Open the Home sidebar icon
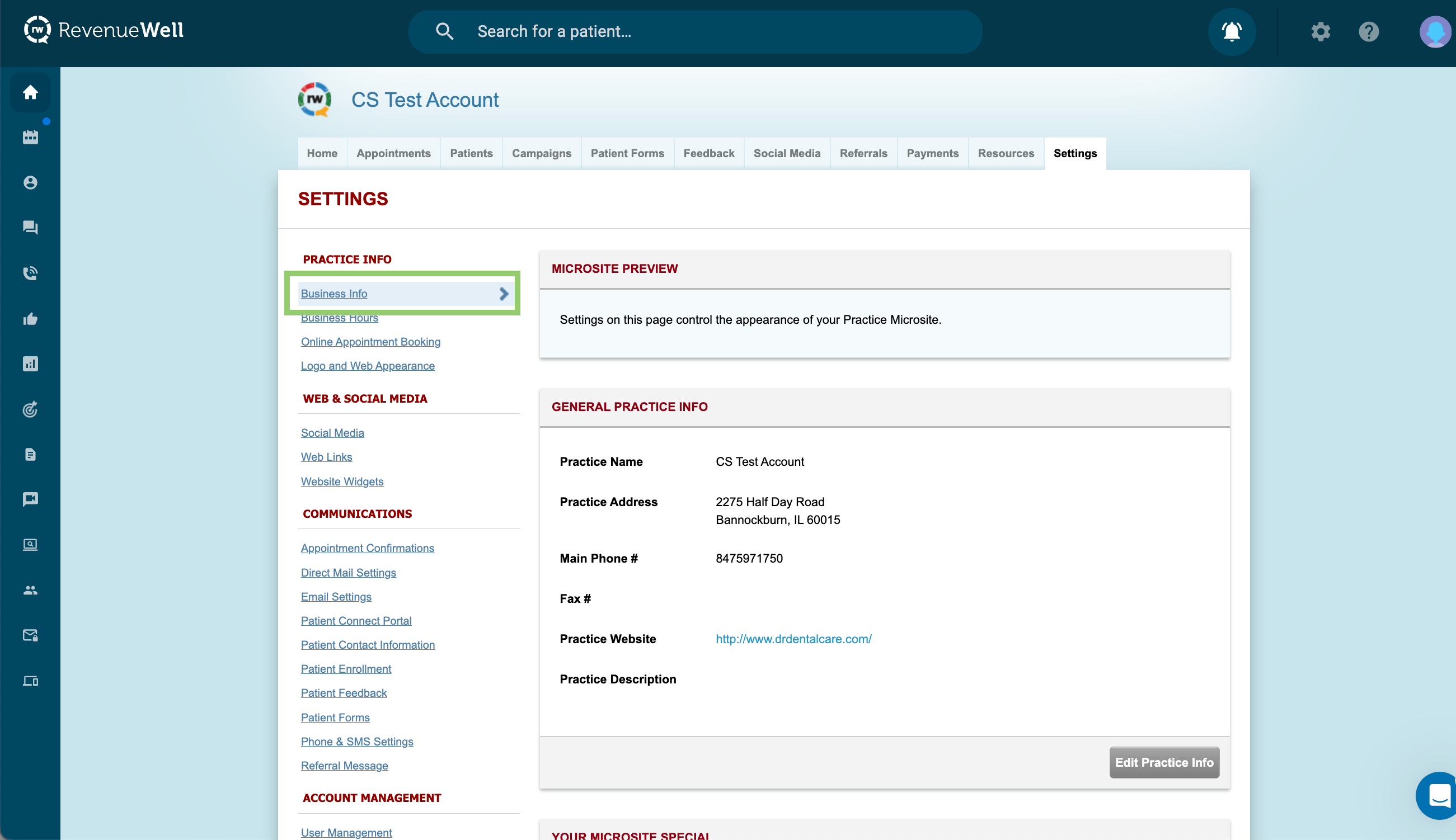Viewport: 1456px width, 840px height. click(30, 92)
